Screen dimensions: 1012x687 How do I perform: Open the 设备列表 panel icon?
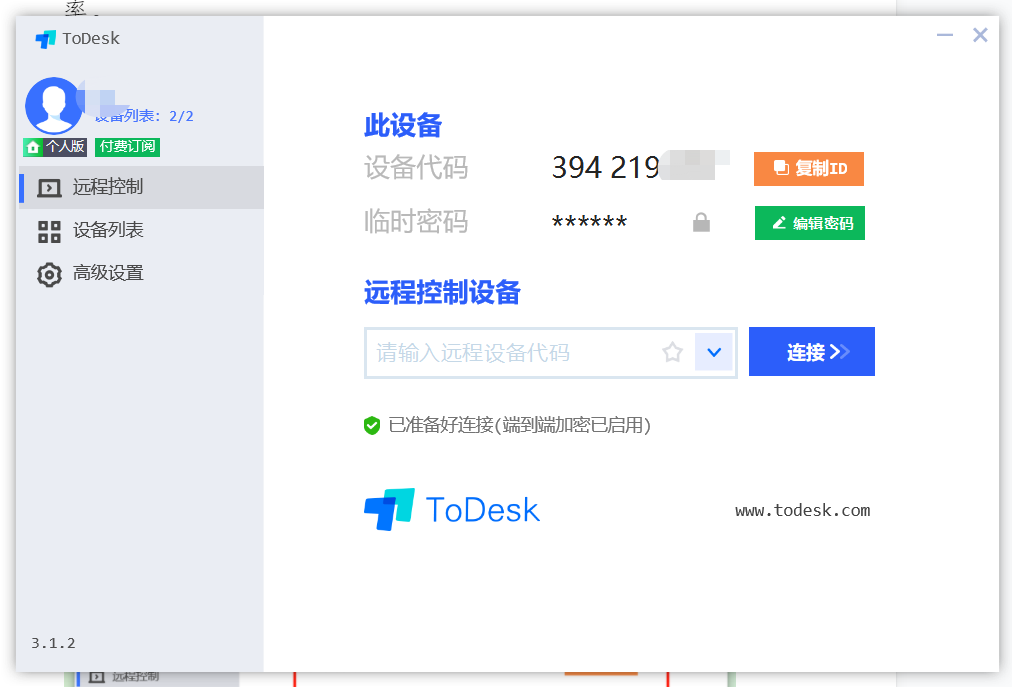click(48, 230)
